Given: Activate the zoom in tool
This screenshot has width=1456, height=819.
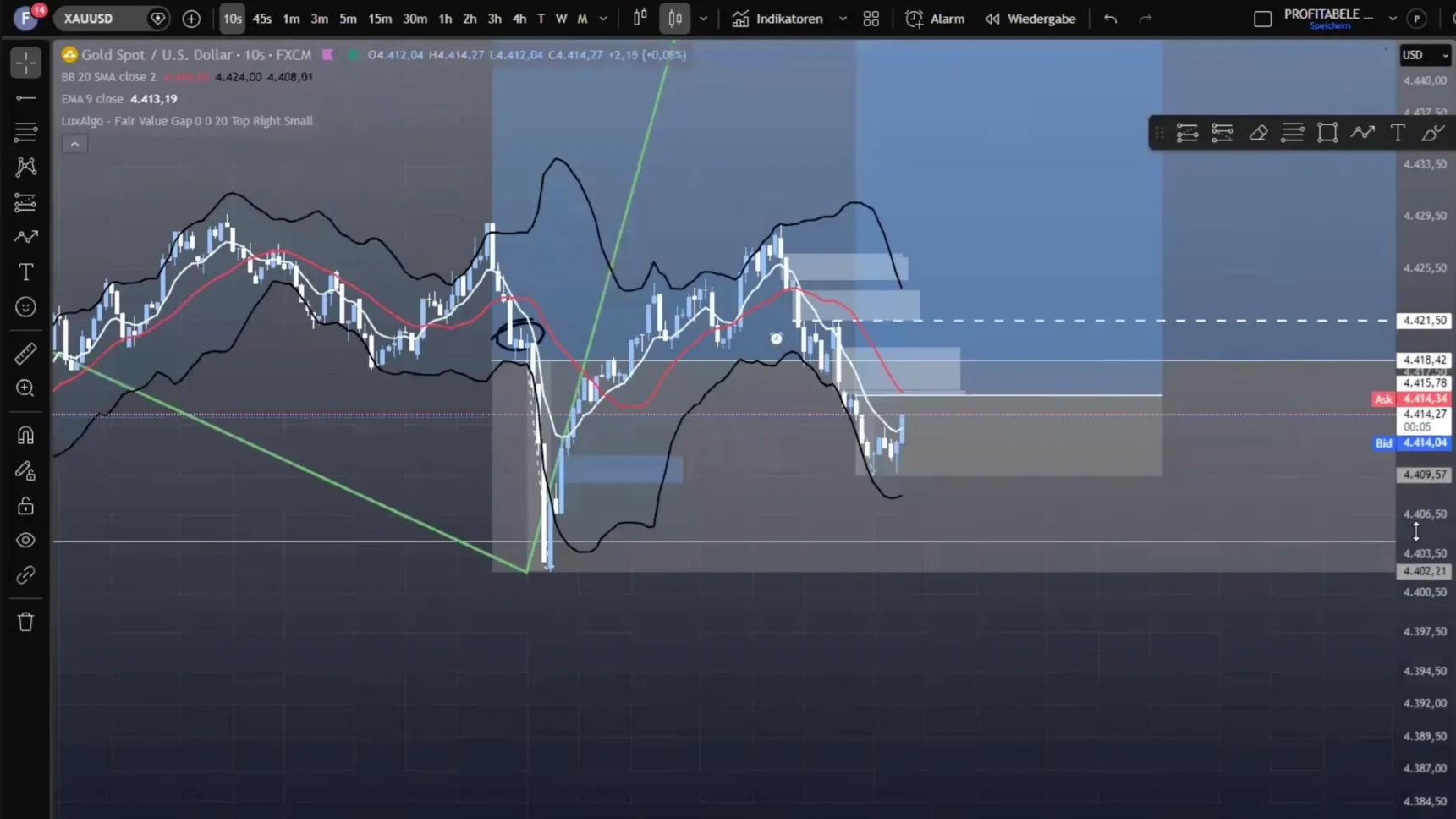Looking at the screenshot, I should click(25, 388).
